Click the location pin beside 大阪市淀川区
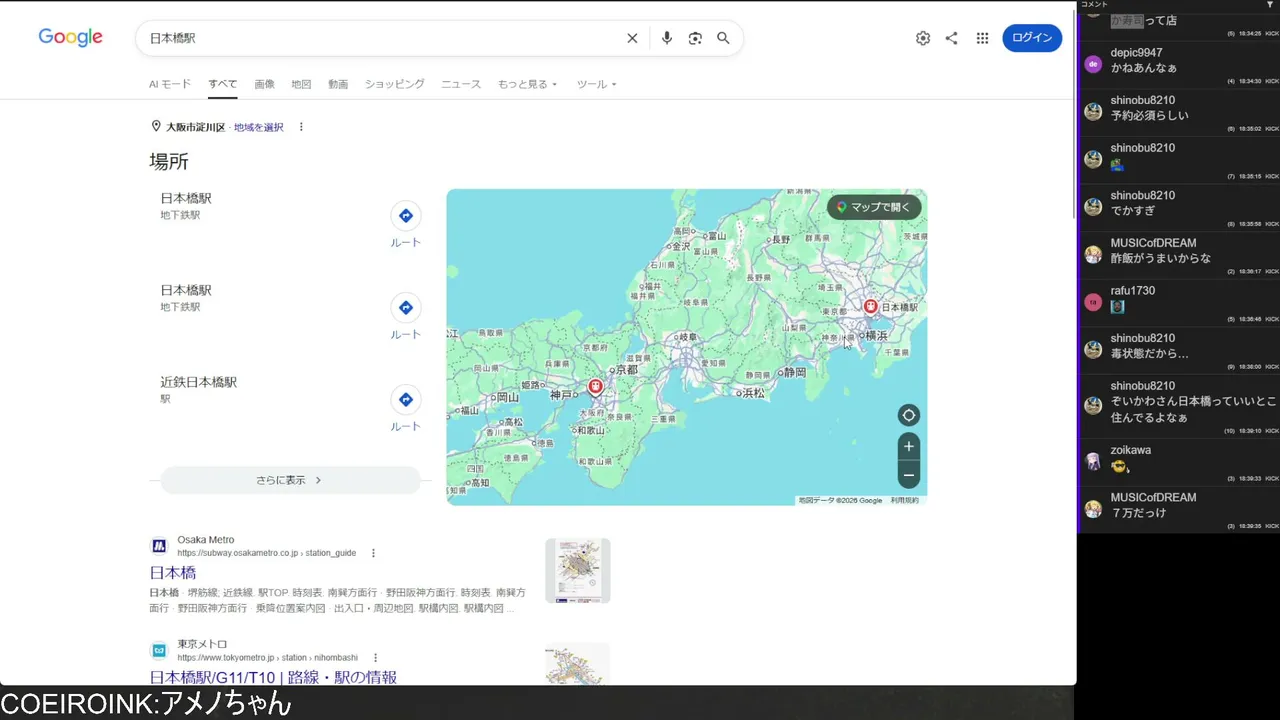 point(156,127)
